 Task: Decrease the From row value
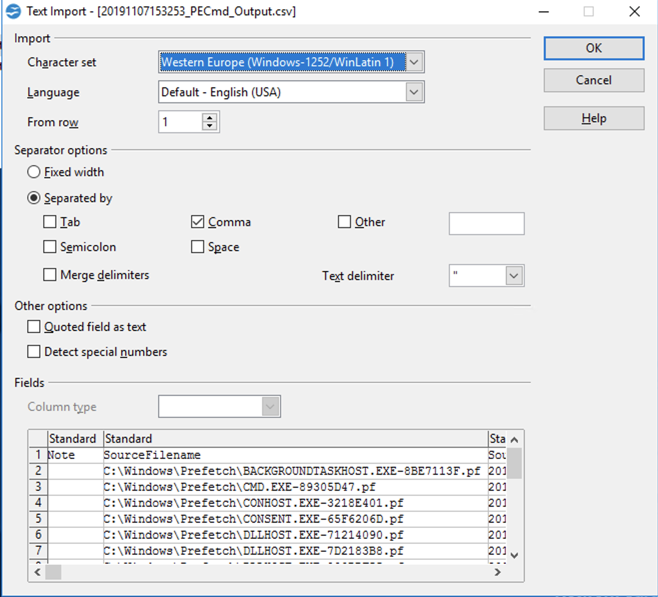click(x=209, y=126)
